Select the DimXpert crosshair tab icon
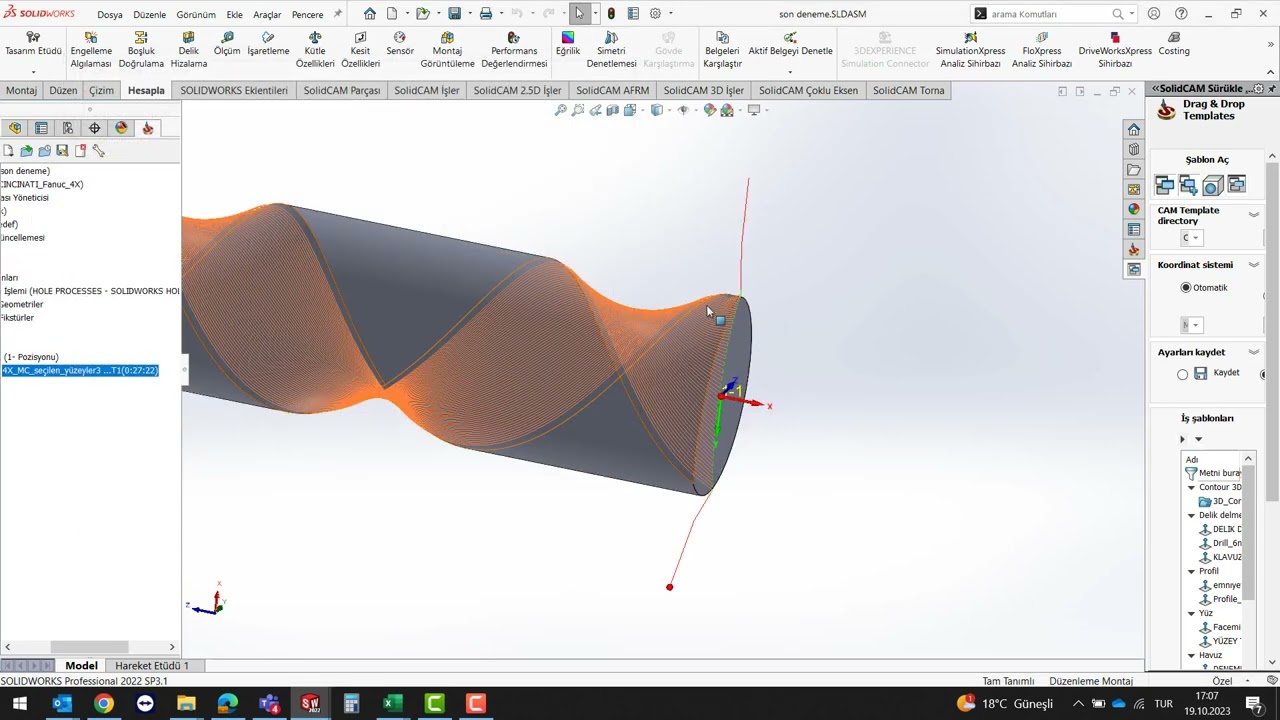The image size is (1280, 720). point(94,128)
